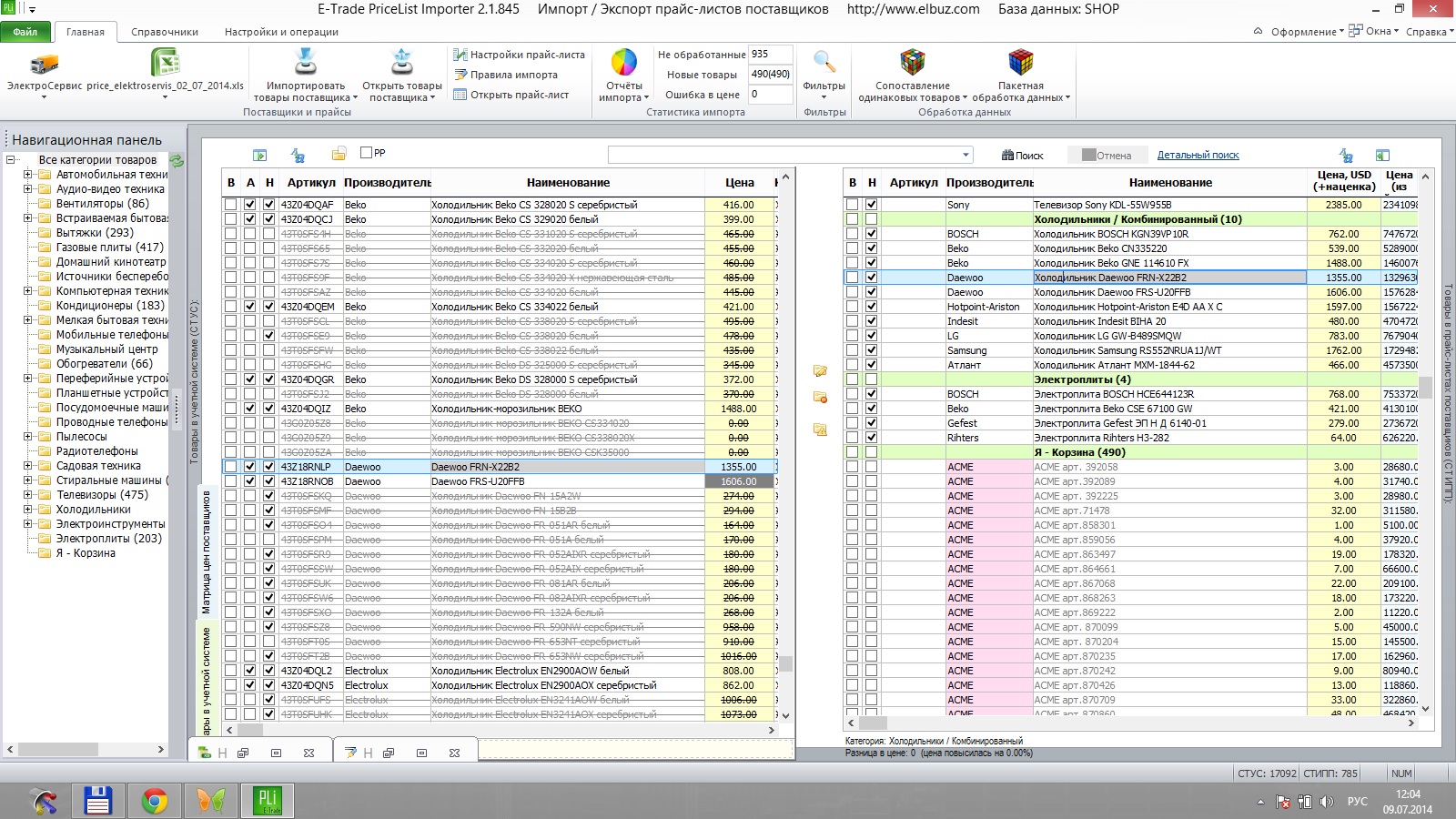
Task: Open the Детальный поиск link
Action: click(1198, 156)
